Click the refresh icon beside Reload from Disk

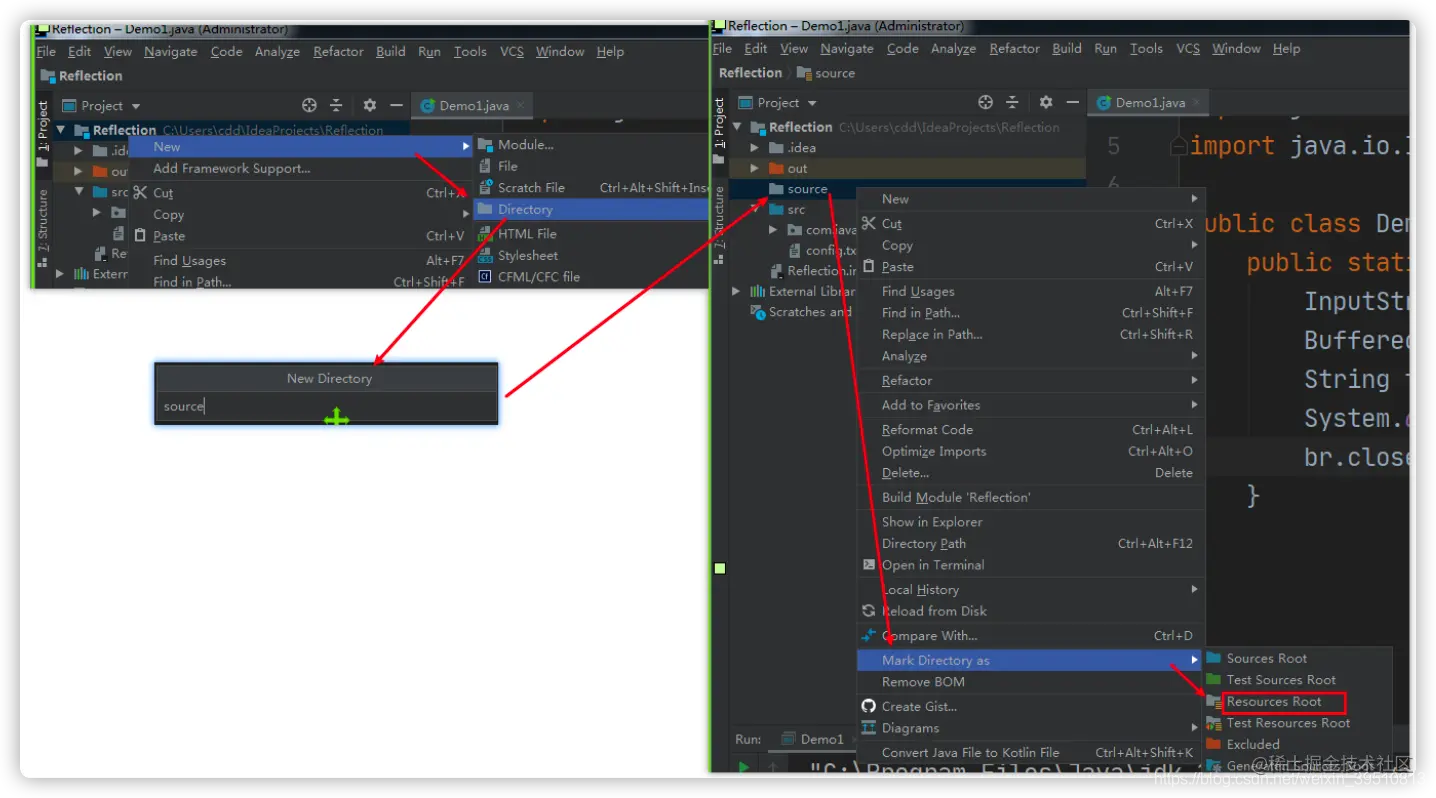point(869,611)
